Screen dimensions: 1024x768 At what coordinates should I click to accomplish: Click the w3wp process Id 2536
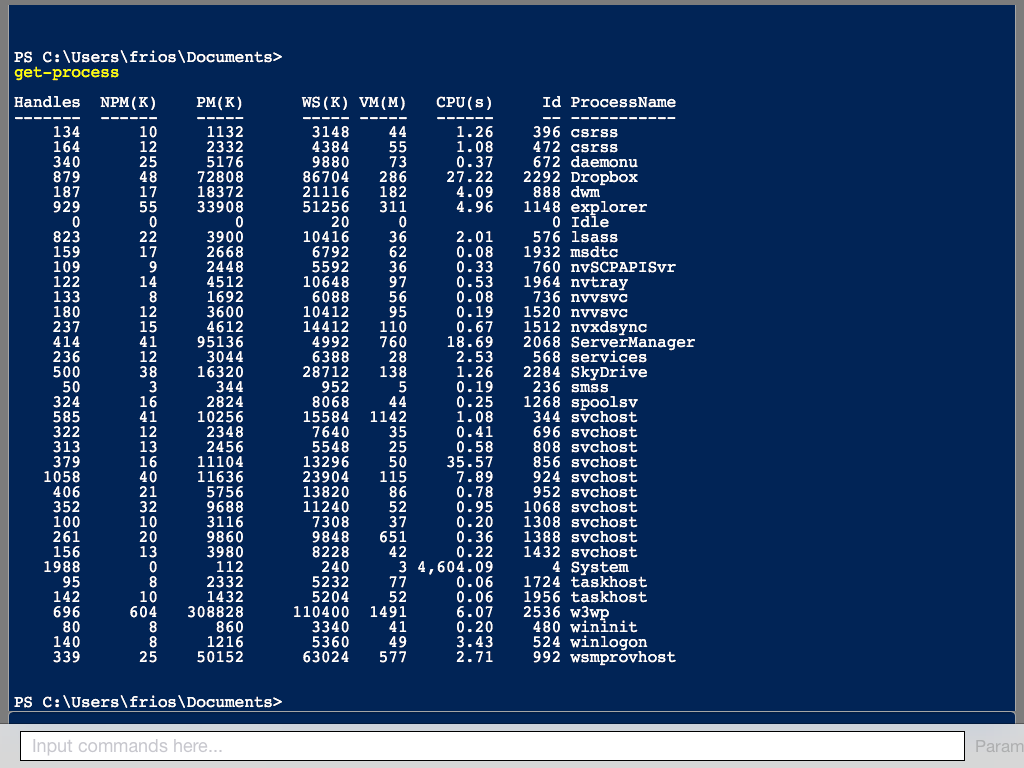[x=541, y=613]
